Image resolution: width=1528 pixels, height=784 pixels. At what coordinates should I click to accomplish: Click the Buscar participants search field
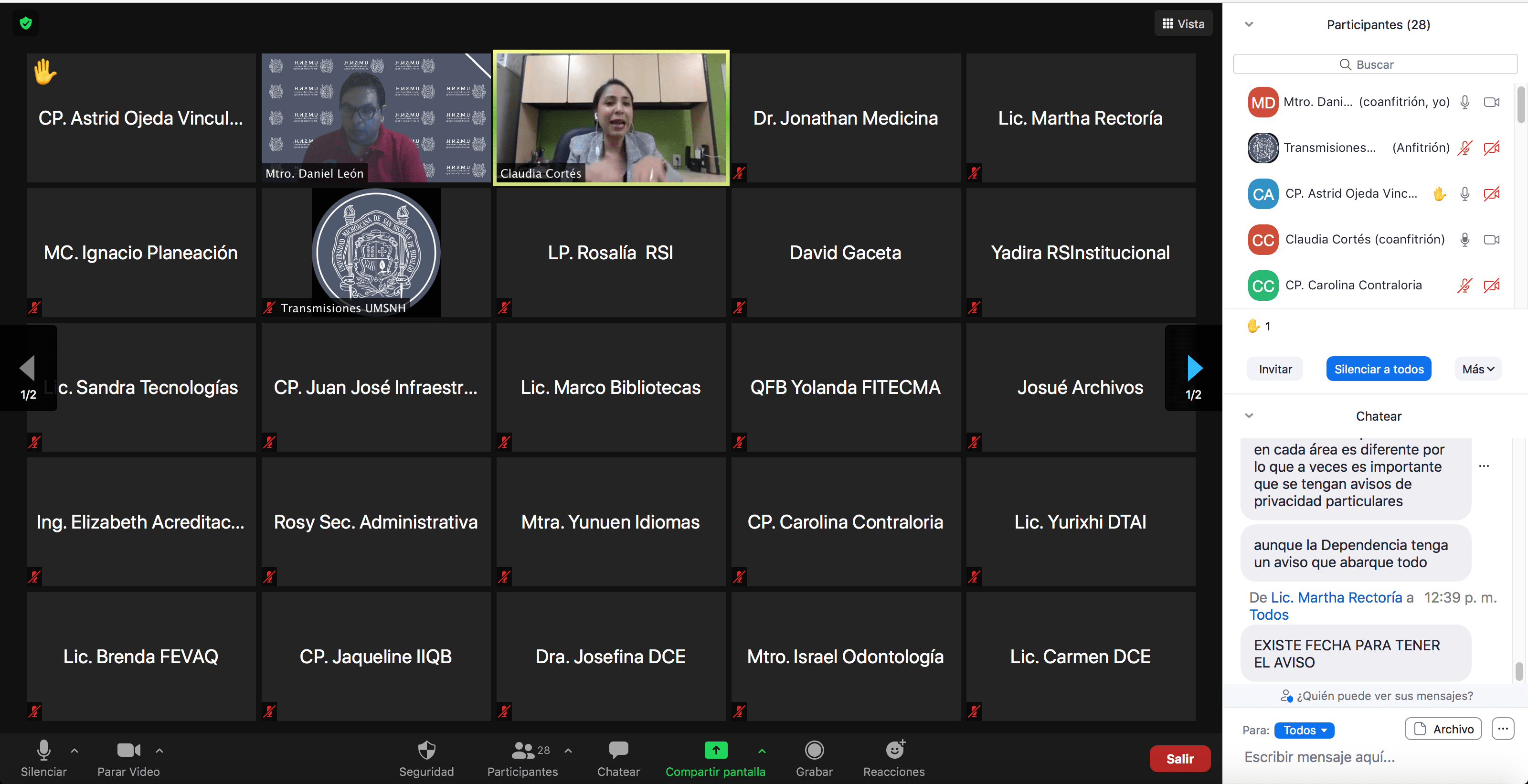point(1375,64)
